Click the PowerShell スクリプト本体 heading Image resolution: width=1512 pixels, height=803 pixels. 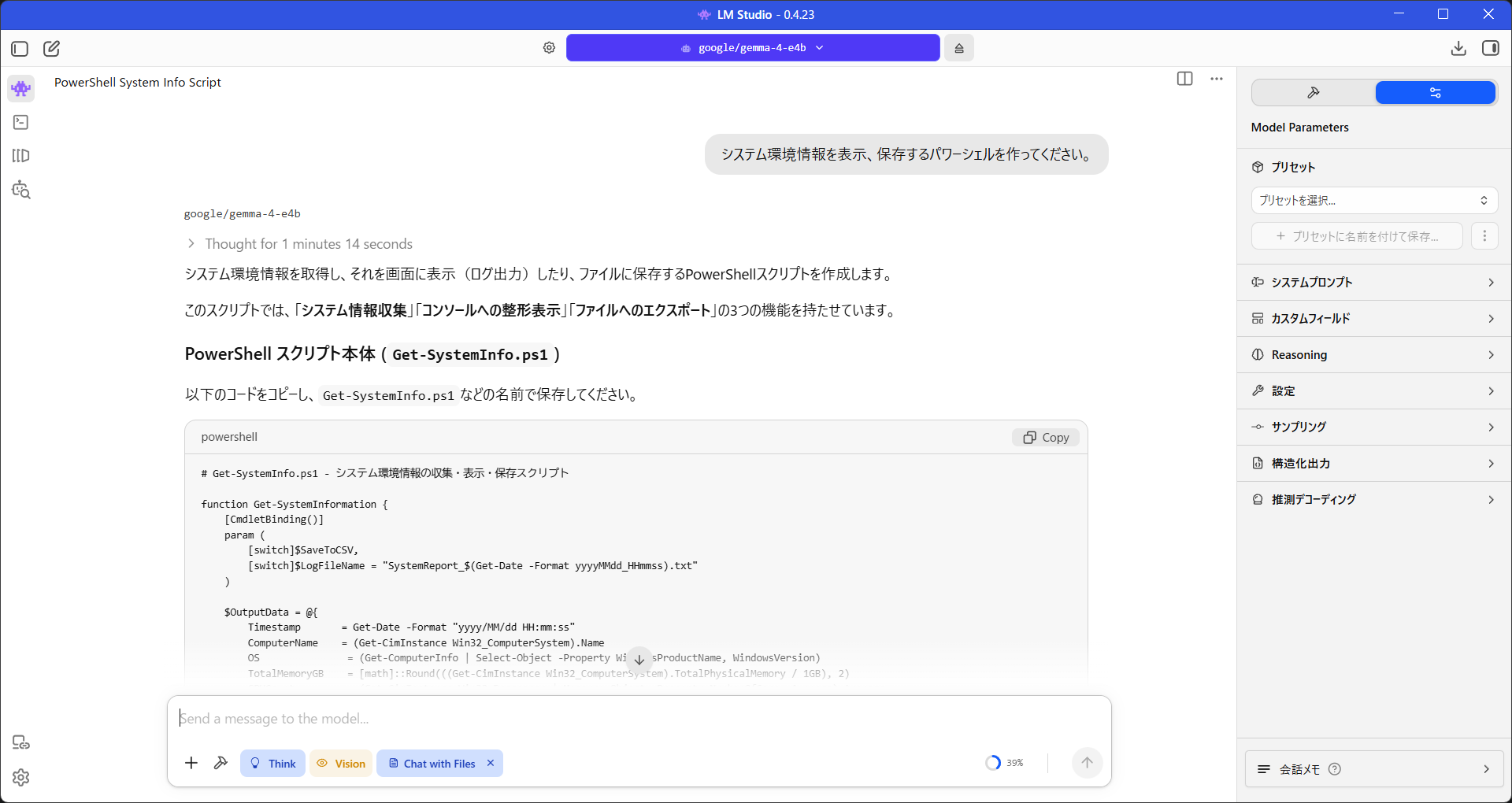tap(372, 354)
